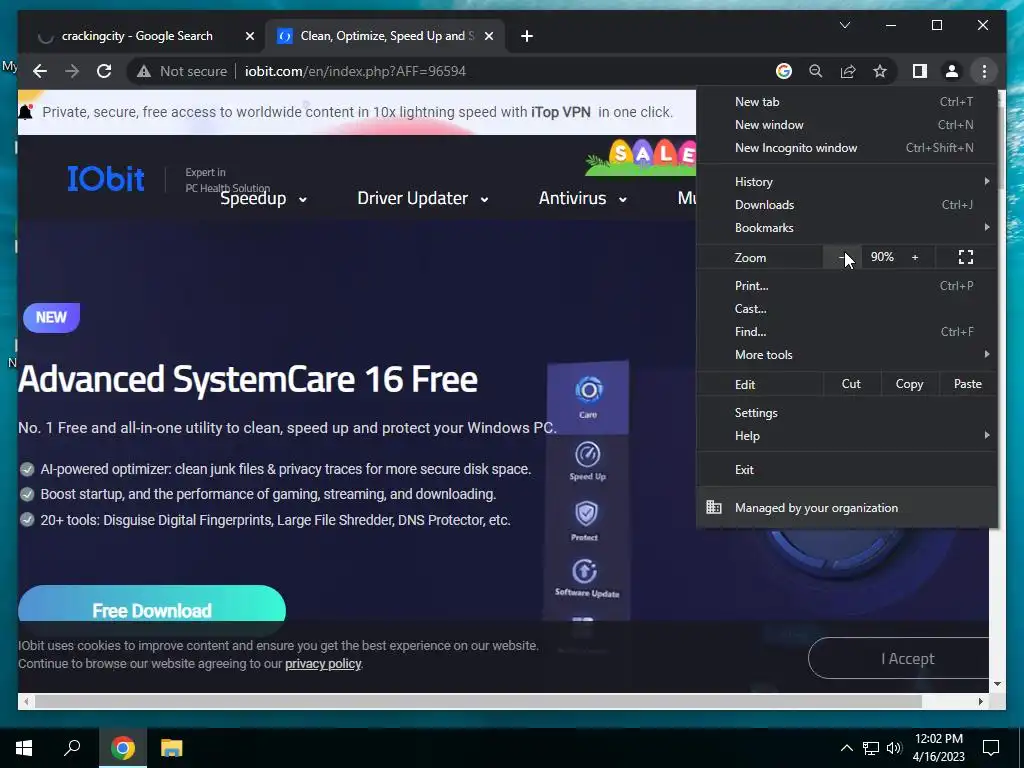Viewport: 1024px width, 768px height.
Task: Close the IObit tab
Action: (488, 36)
